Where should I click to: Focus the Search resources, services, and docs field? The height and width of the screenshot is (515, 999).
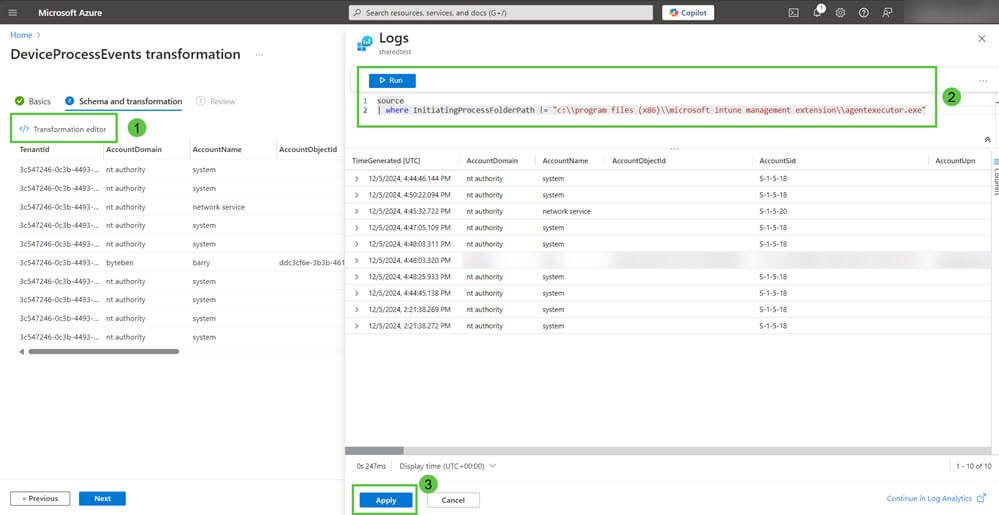[501, 13]
